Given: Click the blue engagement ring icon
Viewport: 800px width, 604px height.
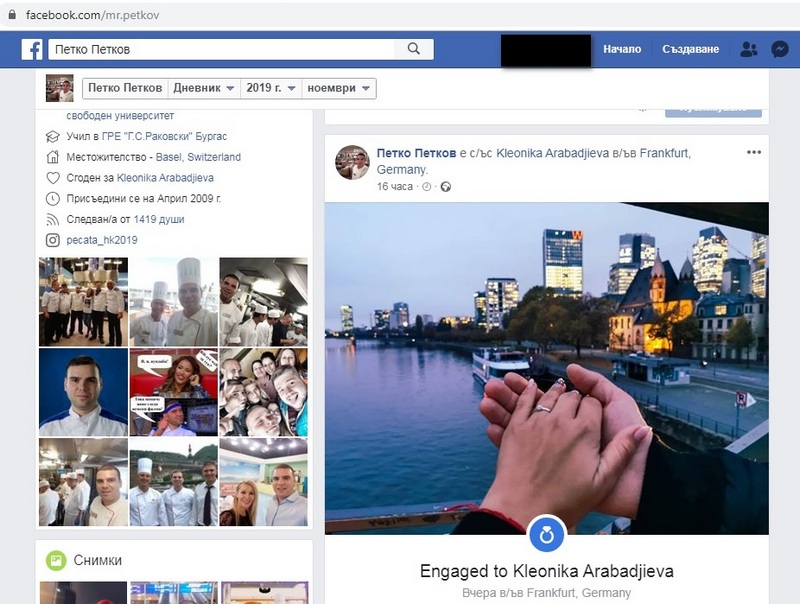Looking at the screenshot, I should point(547,534).
